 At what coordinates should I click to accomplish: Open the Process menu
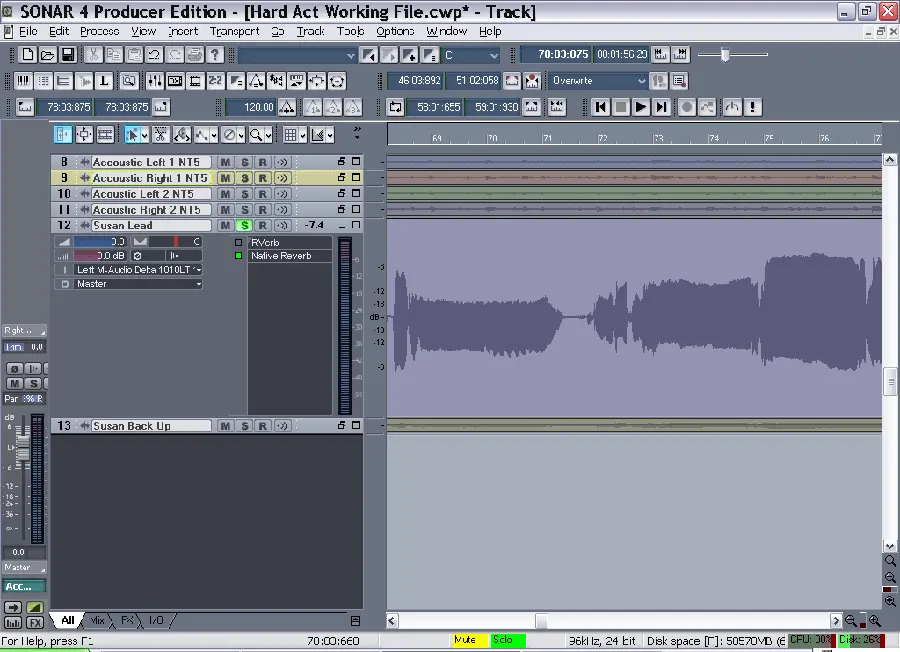point(100,32)
